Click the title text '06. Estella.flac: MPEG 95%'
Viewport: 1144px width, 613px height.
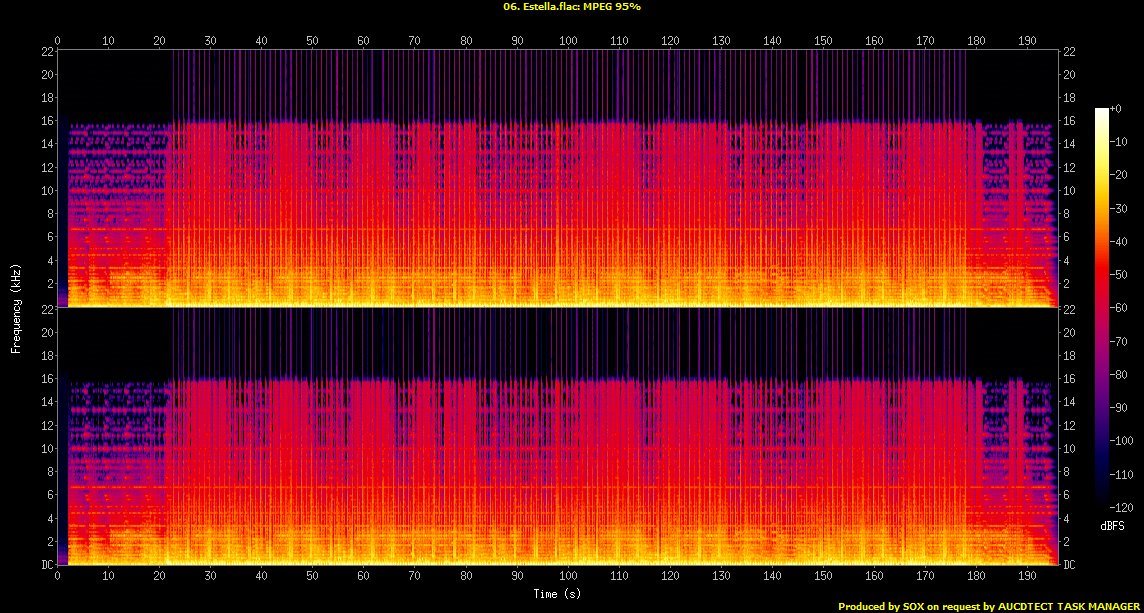click(571, 6)
